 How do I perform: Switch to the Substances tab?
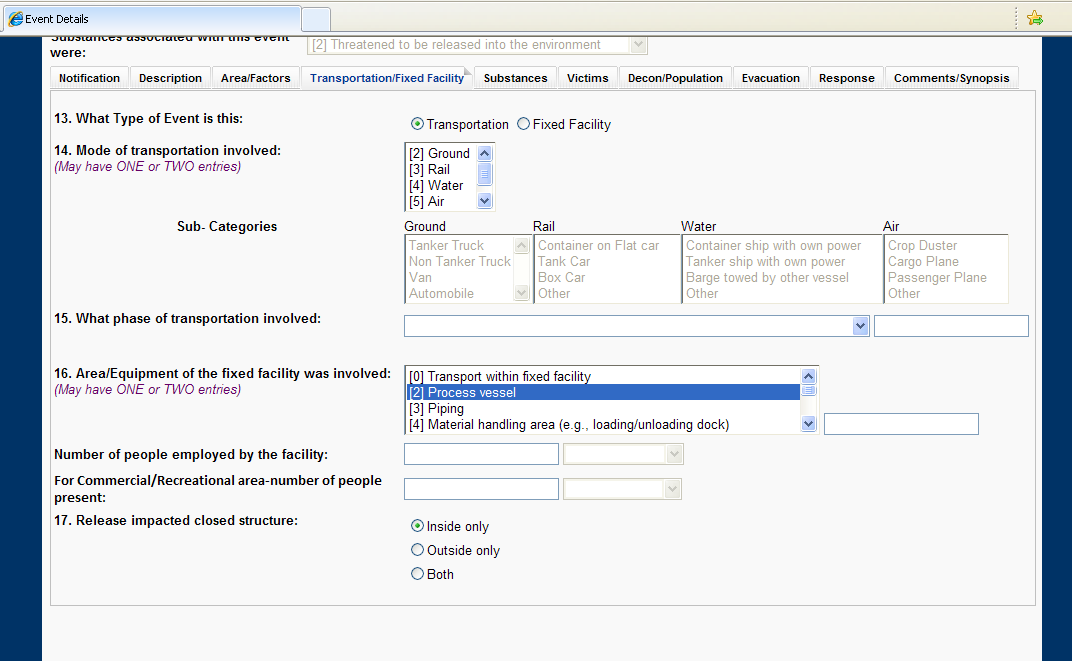point(515,78)
